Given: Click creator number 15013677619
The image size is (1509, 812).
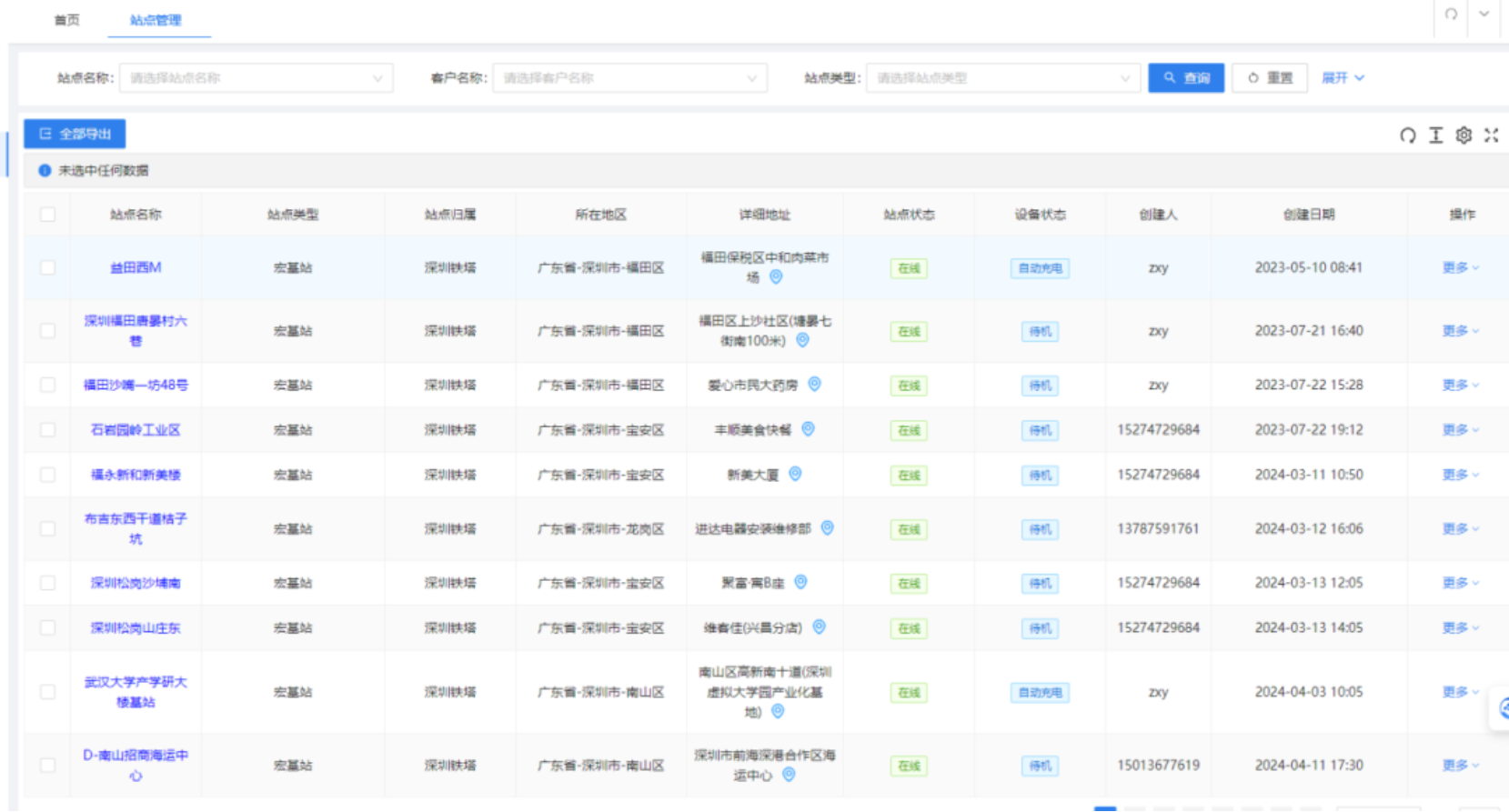Looking at the screenshot, I should tap(1158, 766).
